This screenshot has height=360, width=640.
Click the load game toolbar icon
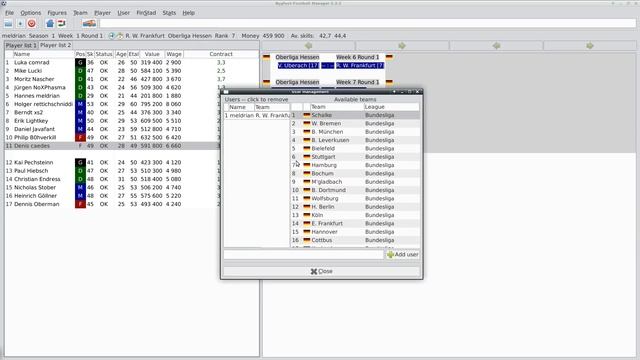(x=9, y=24)
